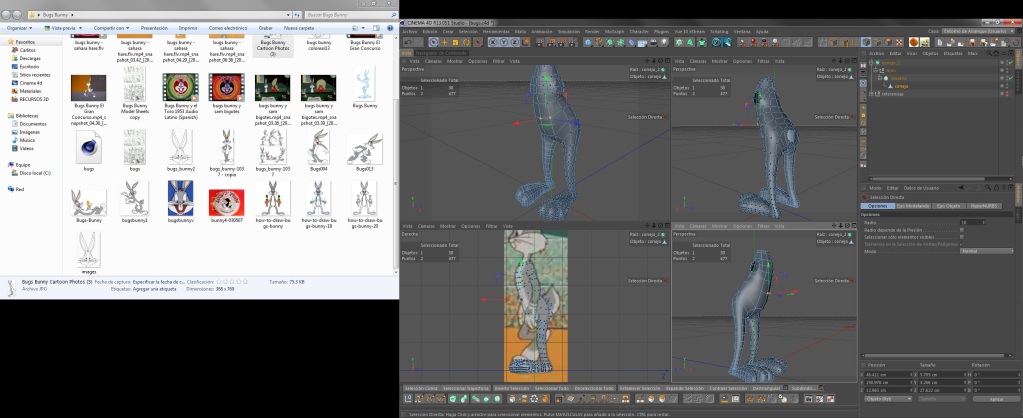The height and width of the screenshot is (418, 1023).
Task: Open the Malla menu
Action: coord(520,31)
